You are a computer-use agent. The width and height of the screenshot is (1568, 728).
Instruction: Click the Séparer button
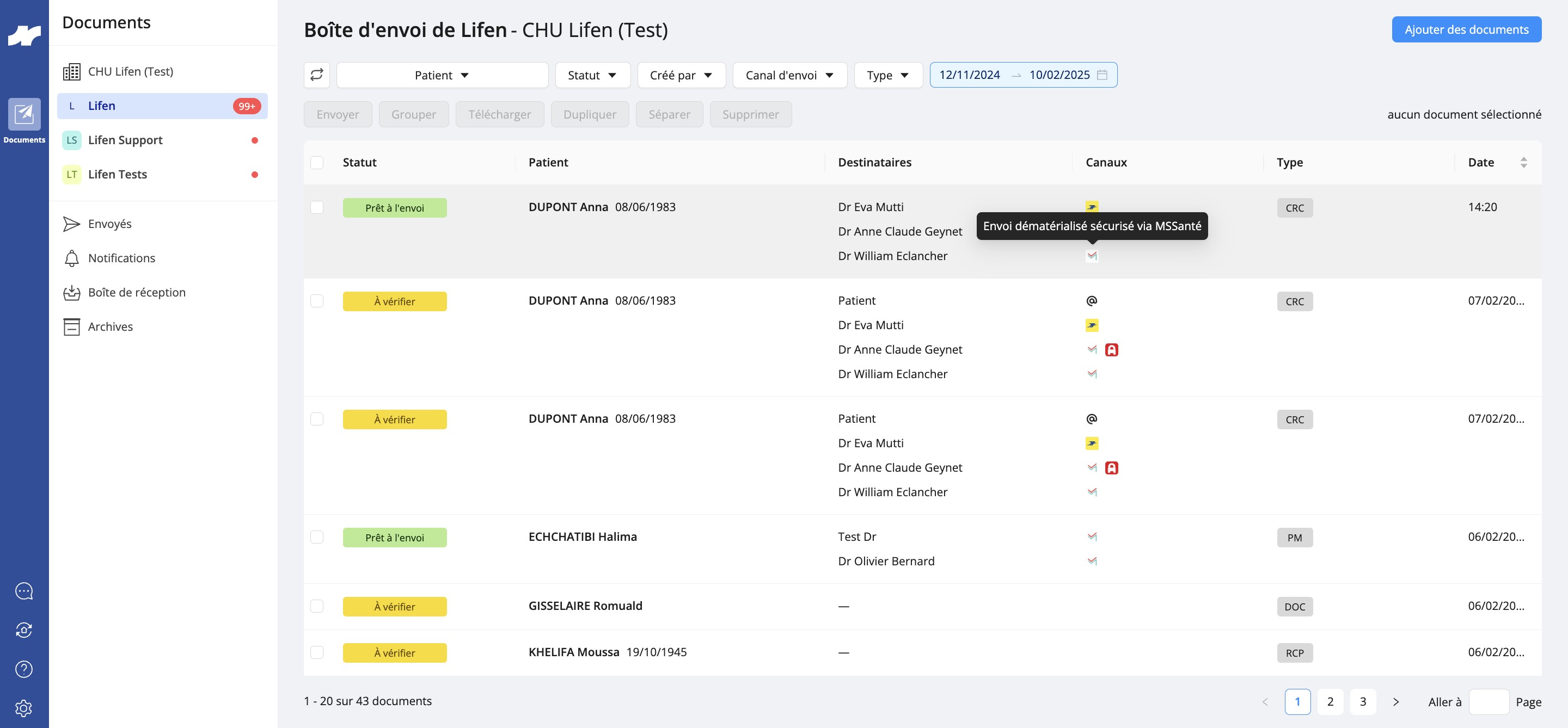(x=669, y=114)
